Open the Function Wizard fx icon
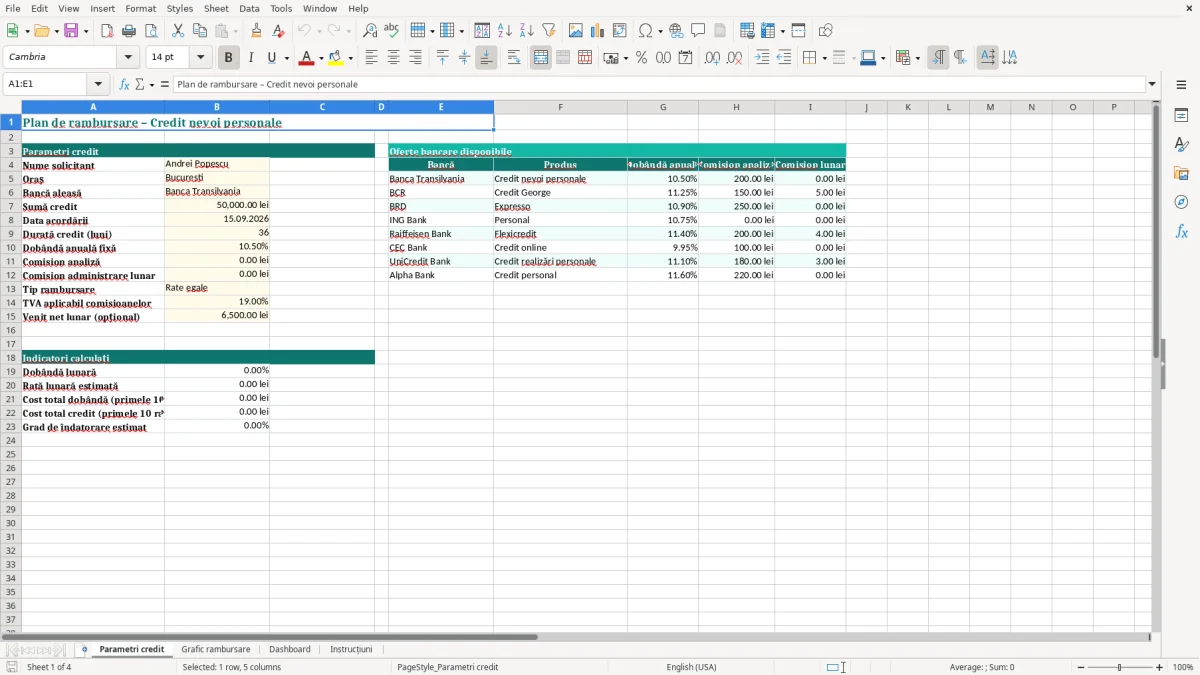The image size is (1200, 675). click(125, 85)
